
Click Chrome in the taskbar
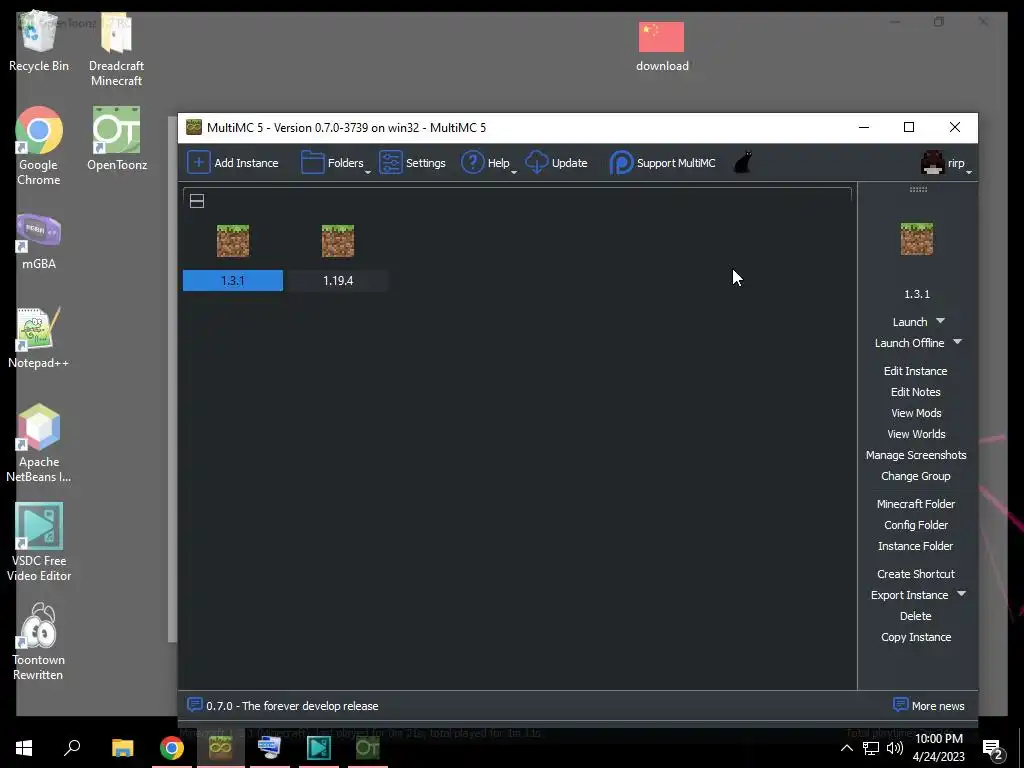point(172,748)
